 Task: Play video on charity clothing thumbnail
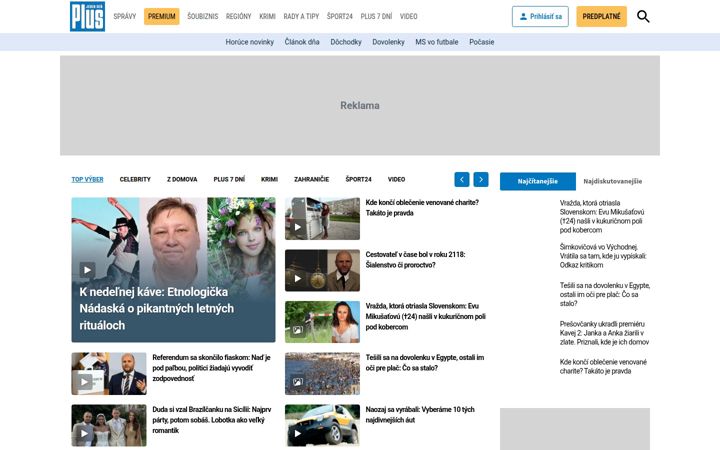click(298, 227)
